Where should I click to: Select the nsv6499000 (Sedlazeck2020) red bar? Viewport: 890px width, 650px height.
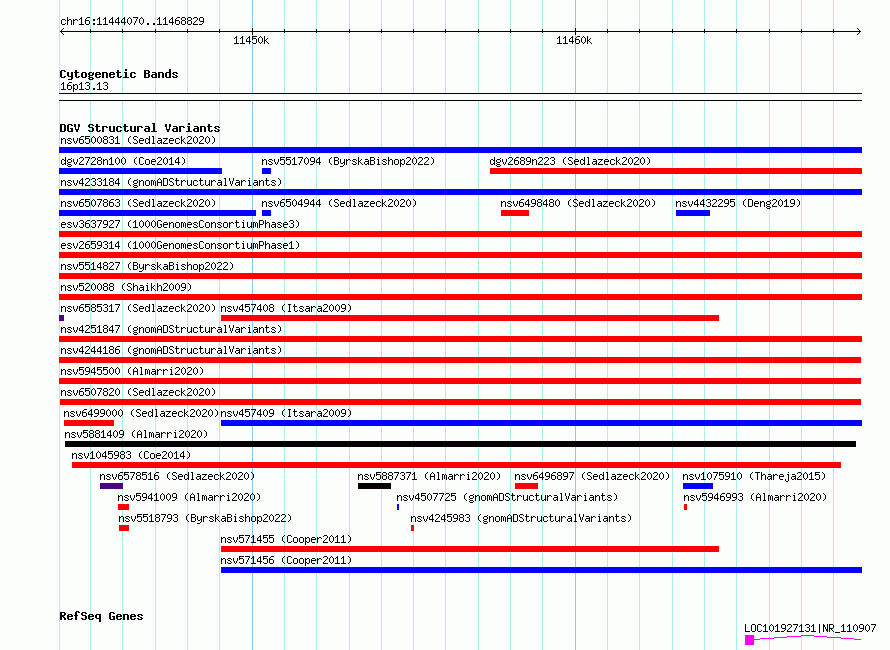(89, 423)
